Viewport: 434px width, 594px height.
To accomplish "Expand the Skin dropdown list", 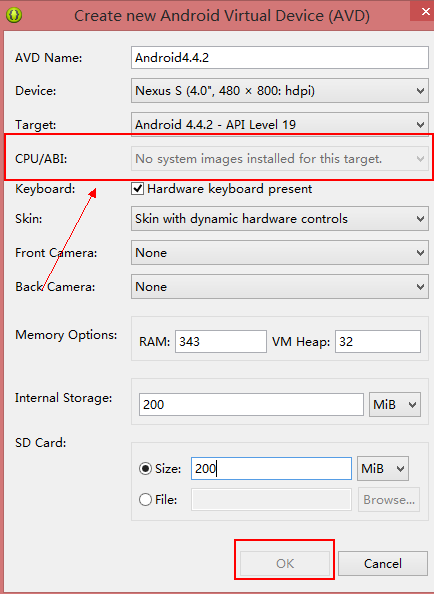I will click(280, 219).
